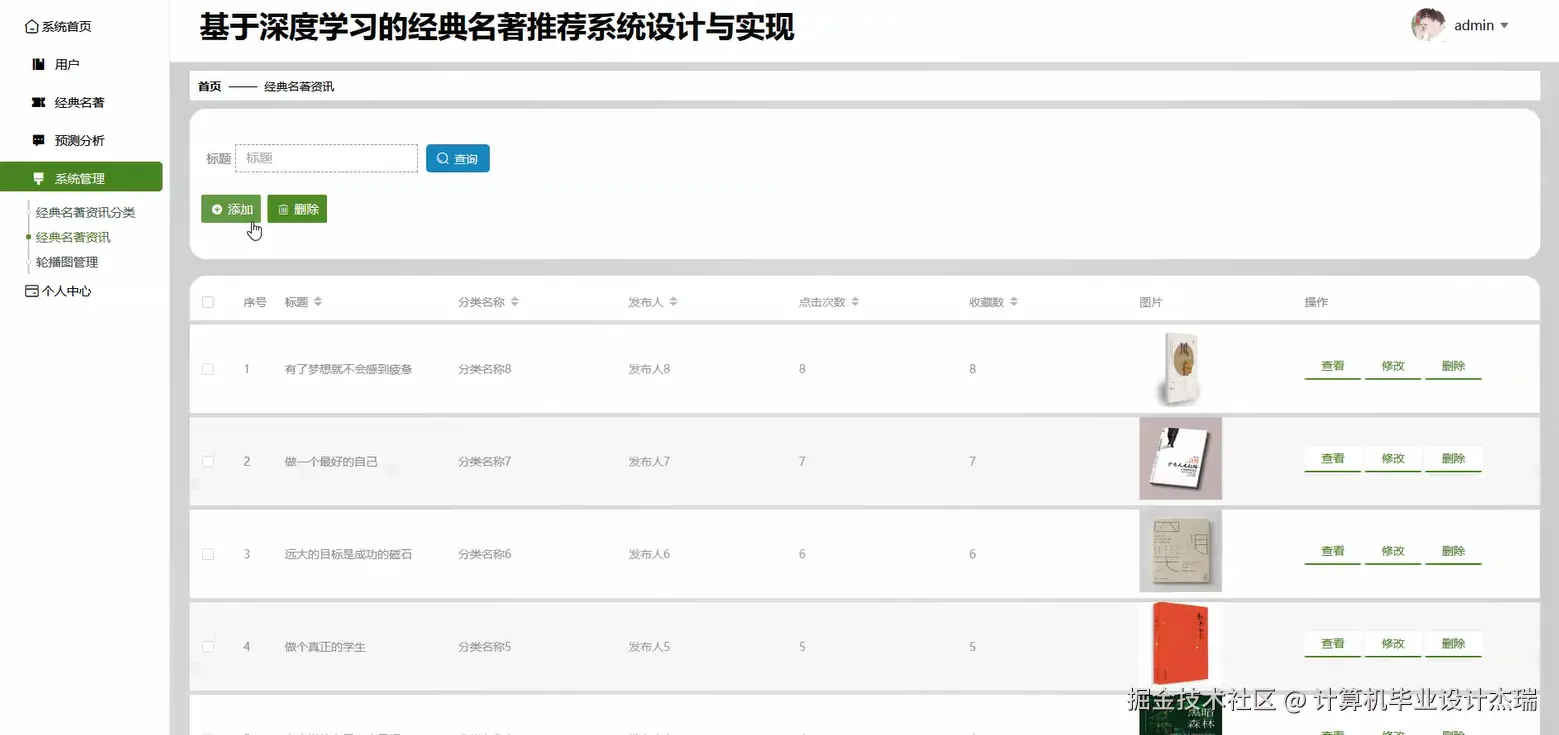
Task: Click 修改 for row 有了梦想就不会感到疲惫
Action: tap(1393, 367)
